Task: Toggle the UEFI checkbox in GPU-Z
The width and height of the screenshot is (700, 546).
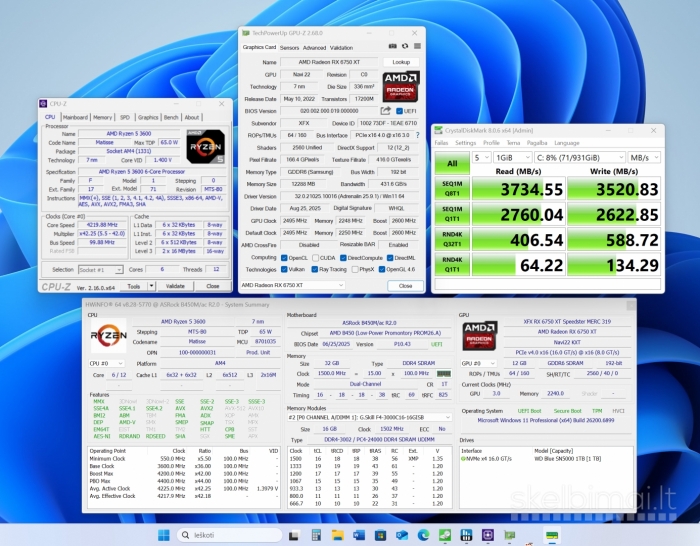Action: click(399, 111)
